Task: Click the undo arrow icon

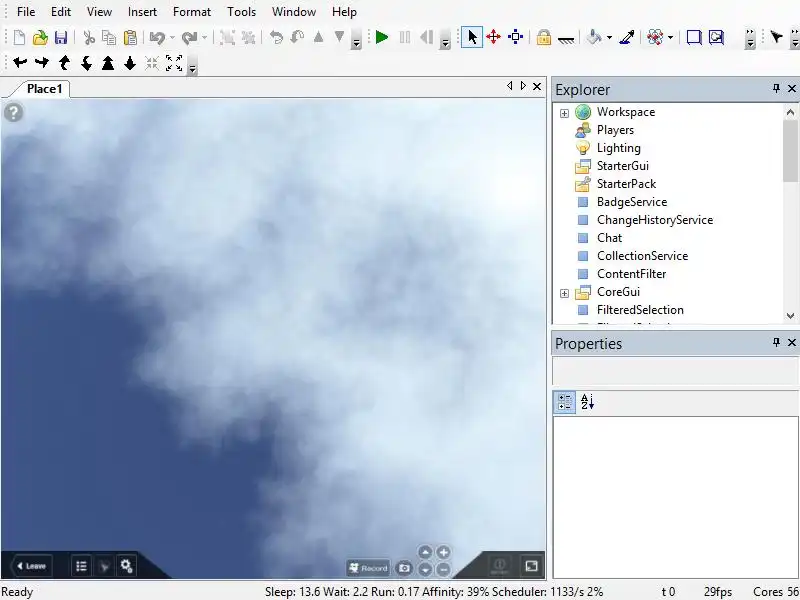Action: tap(158, 37)
